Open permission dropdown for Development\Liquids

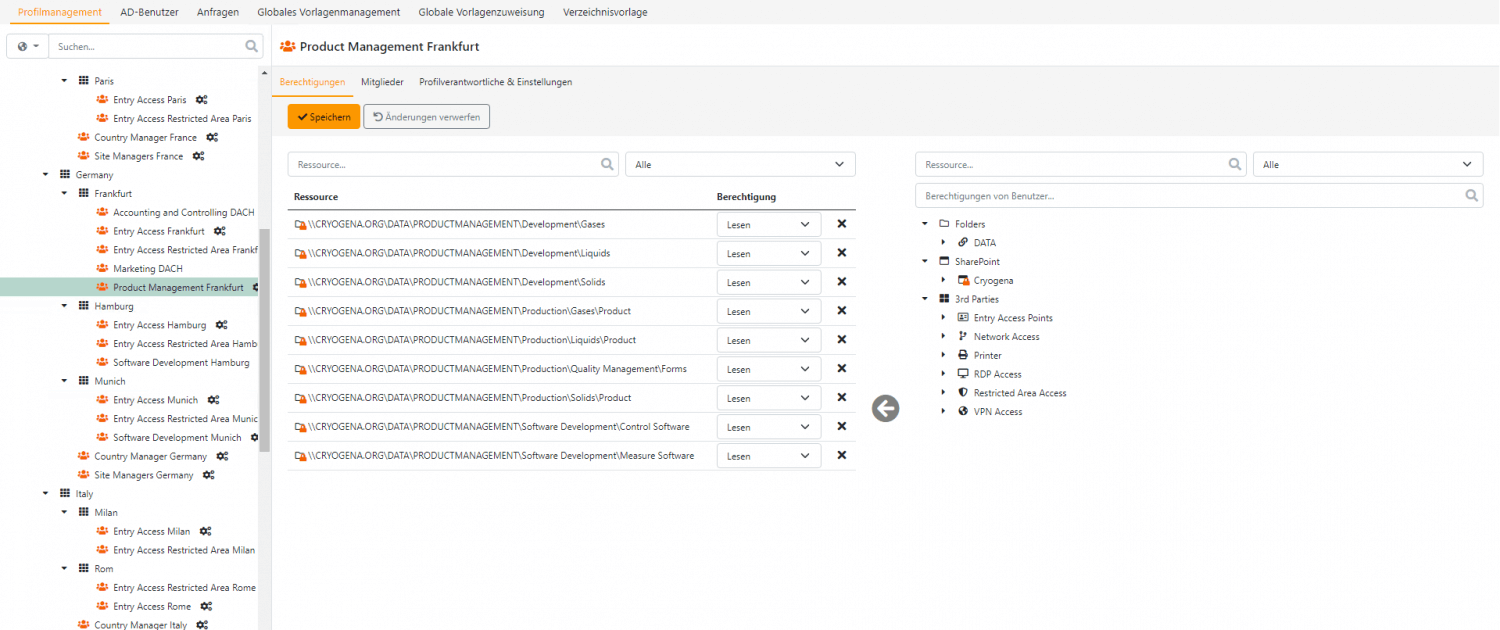[x=768, y=254]
